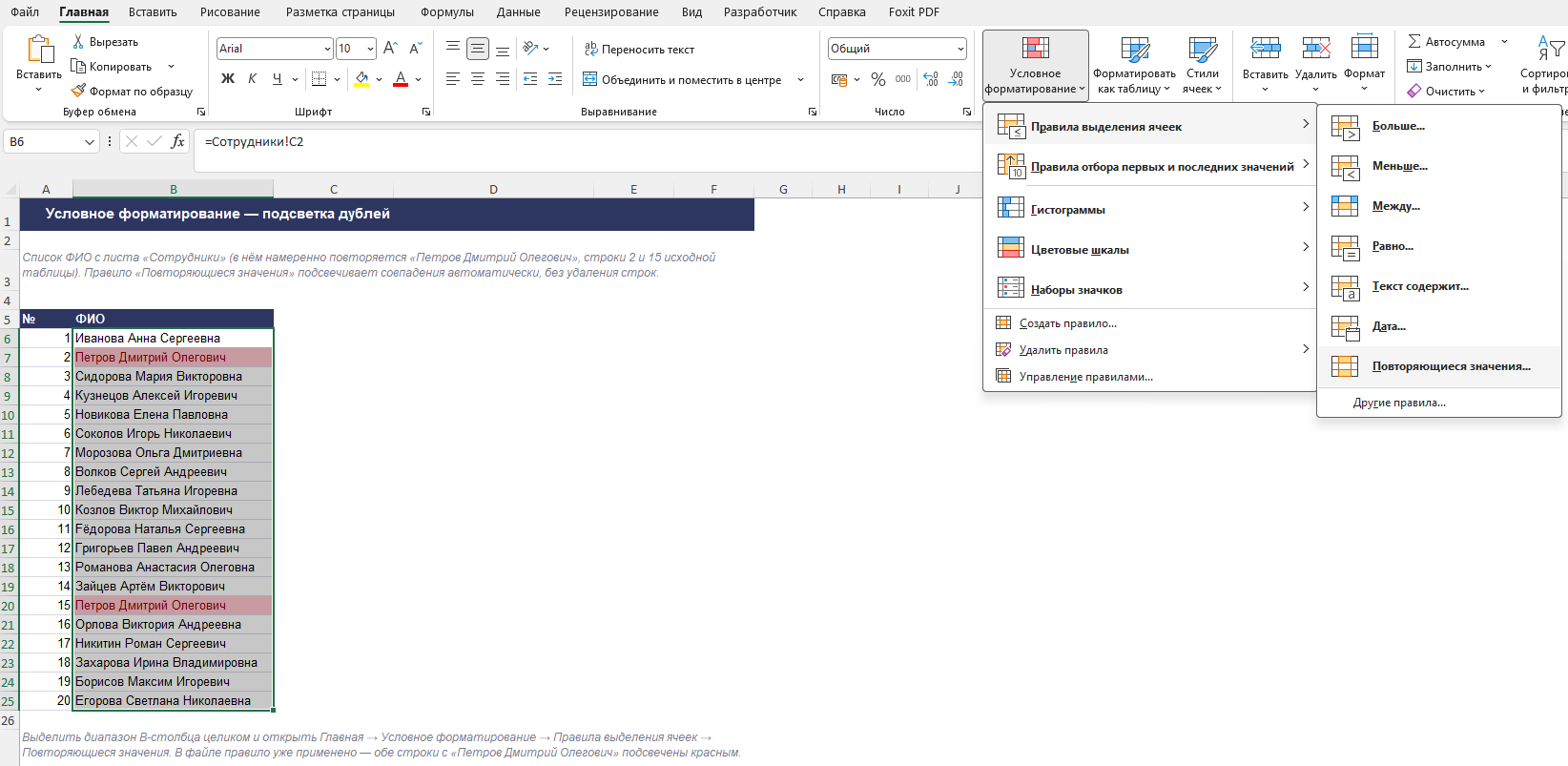Toggle Wrap Text (Переносить текст)
1568x766 pixels.
coord(639,50)
